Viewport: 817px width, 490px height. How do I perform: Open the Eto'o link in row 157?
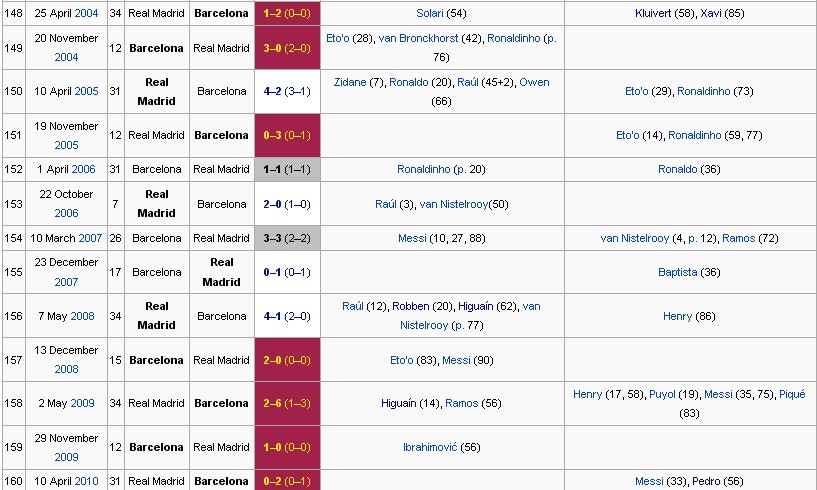point(402,360)
